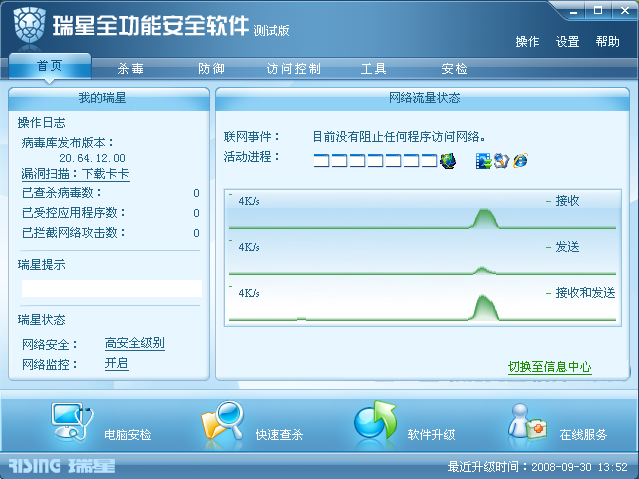The height and width of the screenshot is (479, 639).
Task: Open the 工具 tools tab
Action: [373, 68]
